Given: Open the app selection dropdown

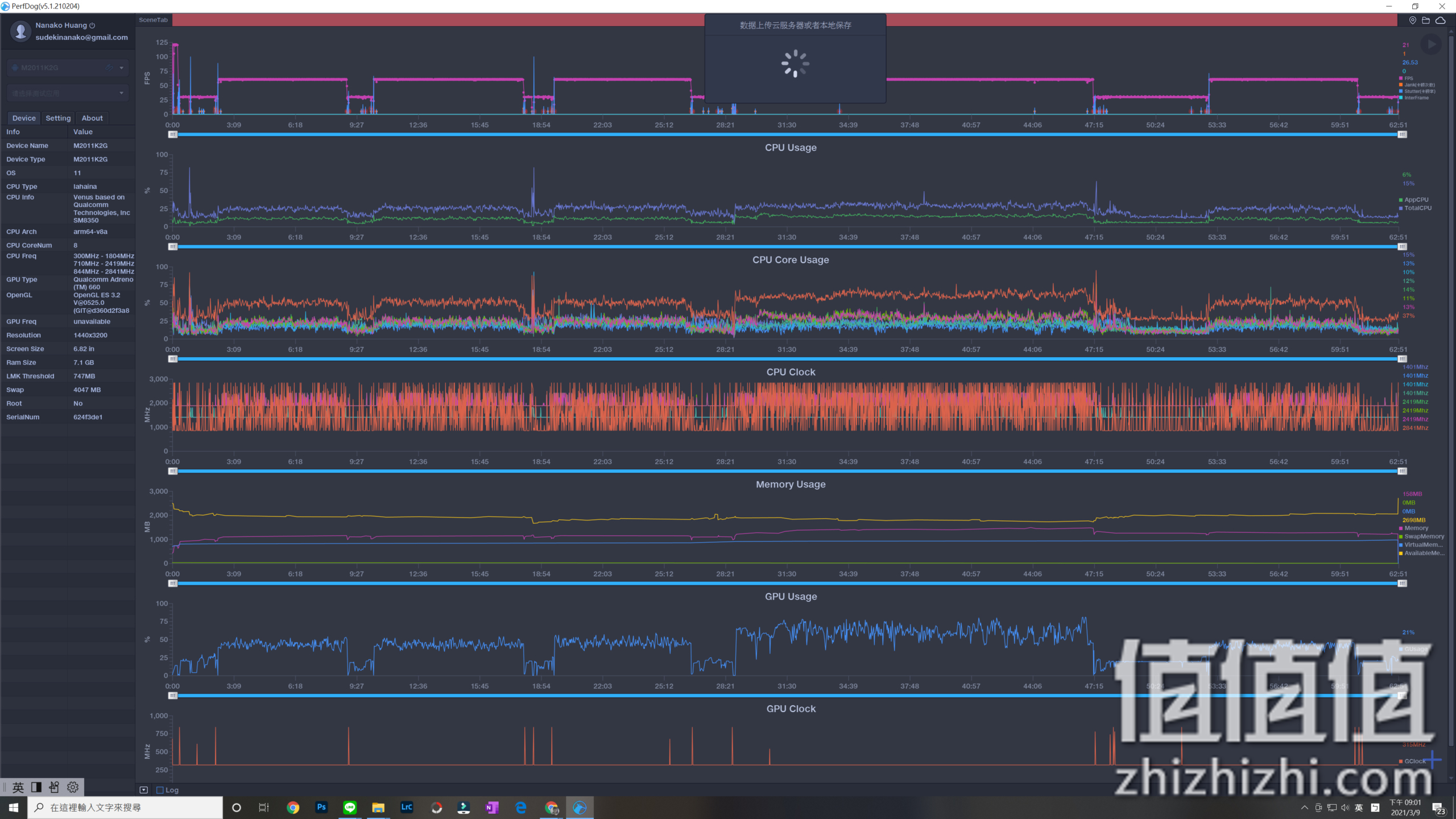Looking at the screenshot, I should [x=68, y=93].
